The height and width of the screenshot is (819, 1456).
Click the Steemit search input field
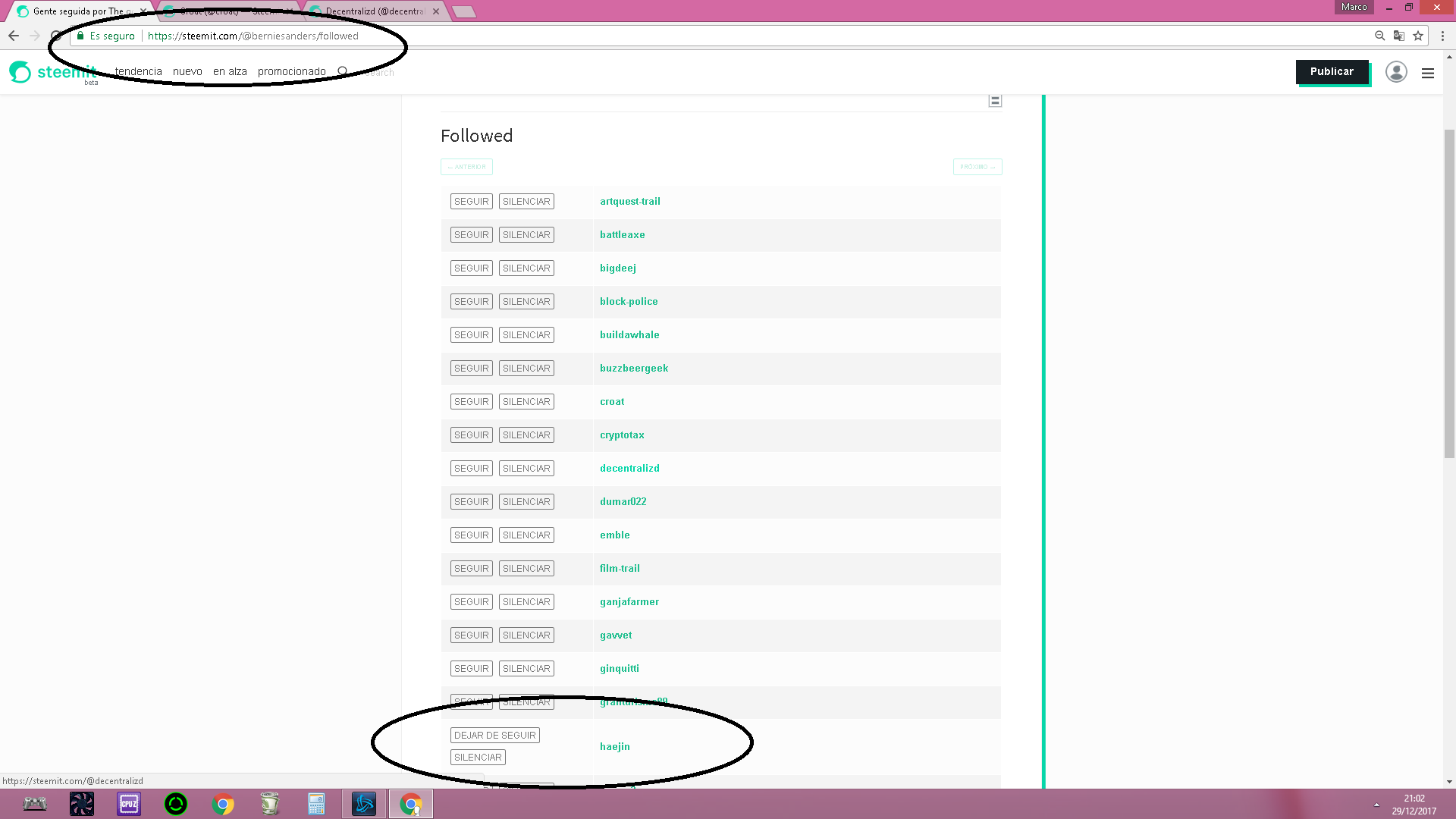379,73
